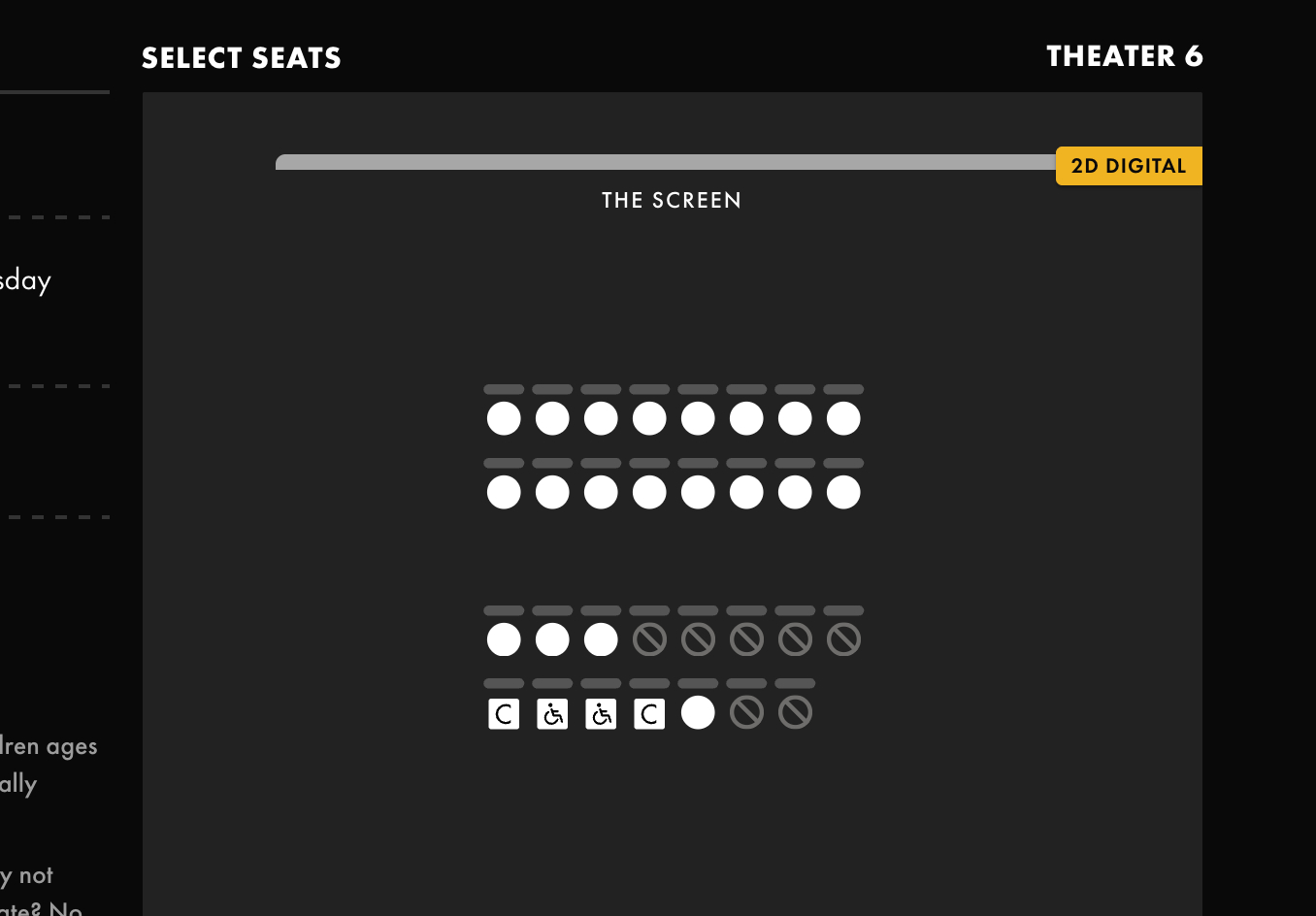
Task: Select the fifth seat in the second row
Action: [x=698, y=492]
